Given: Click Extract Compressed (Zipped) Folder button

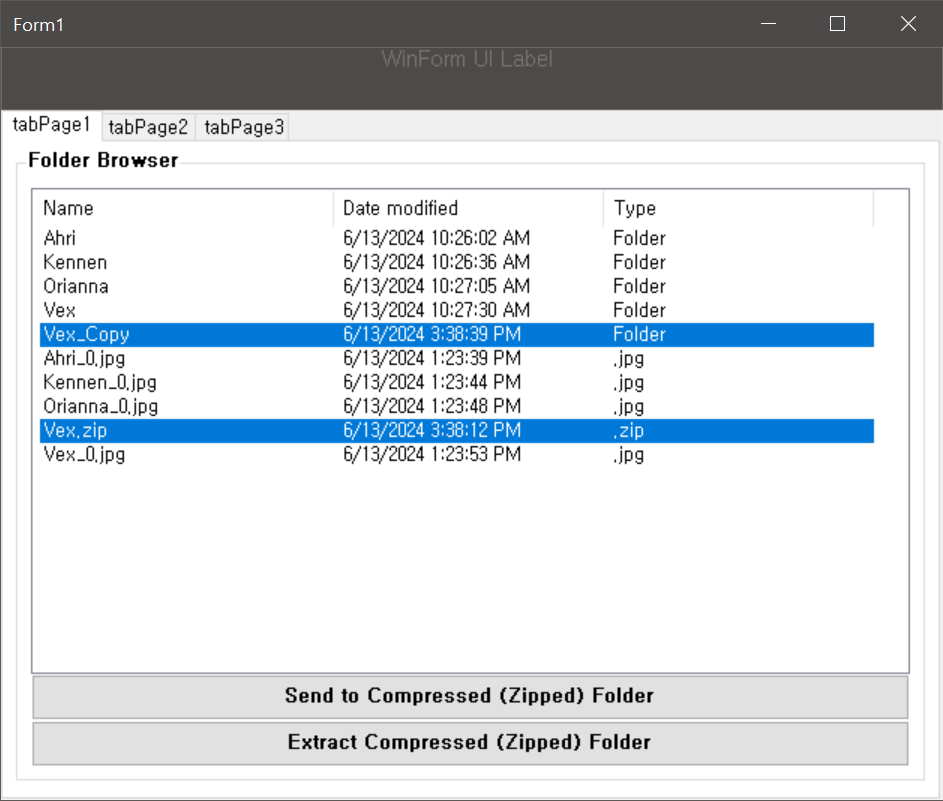Looking at the screenshot, I should pos(470,743).
